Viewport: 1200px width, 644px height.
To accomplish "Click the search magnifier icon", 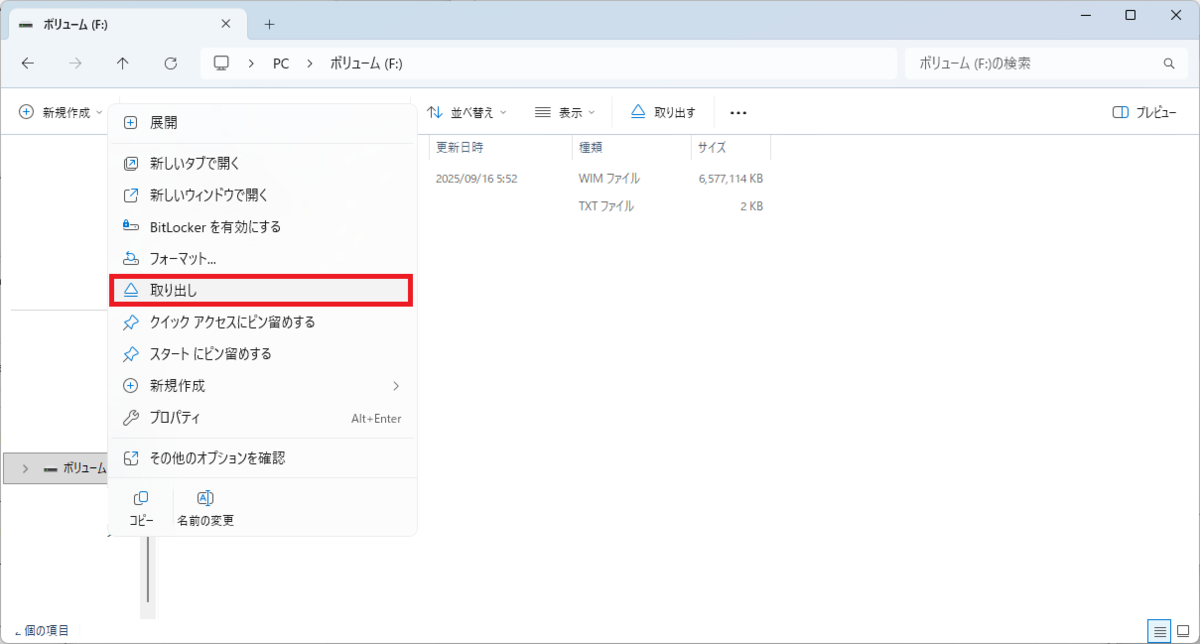I will [x=1169, y=63].
